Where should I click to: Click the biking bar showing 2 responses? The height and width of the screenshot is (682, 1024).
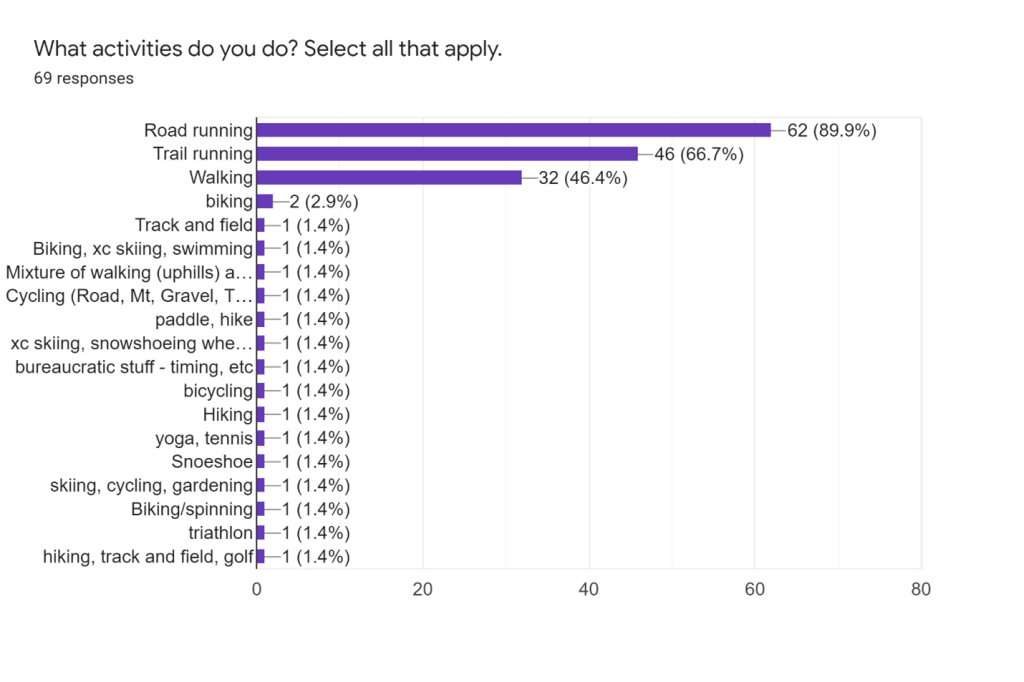click(x=265, y=201)
